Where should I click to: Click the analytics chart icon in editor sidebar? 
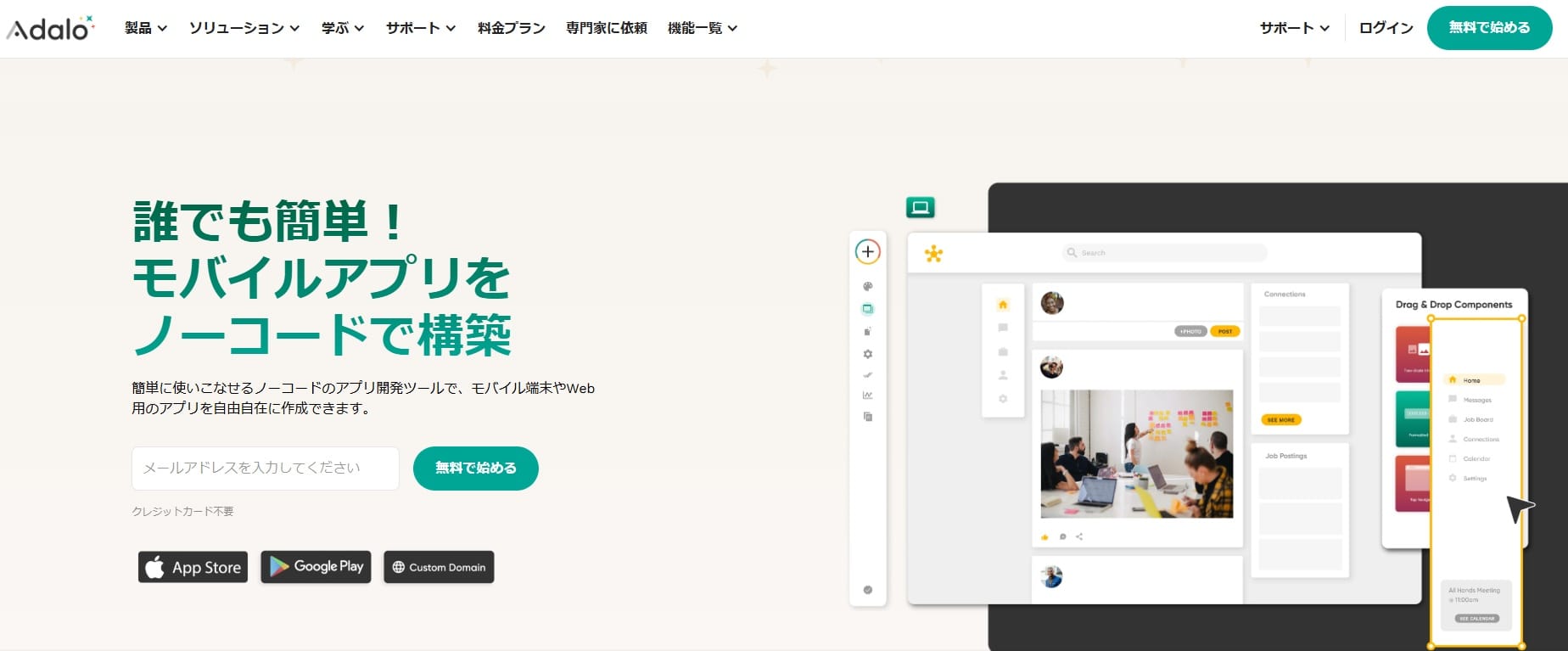[x=867, y=396]
